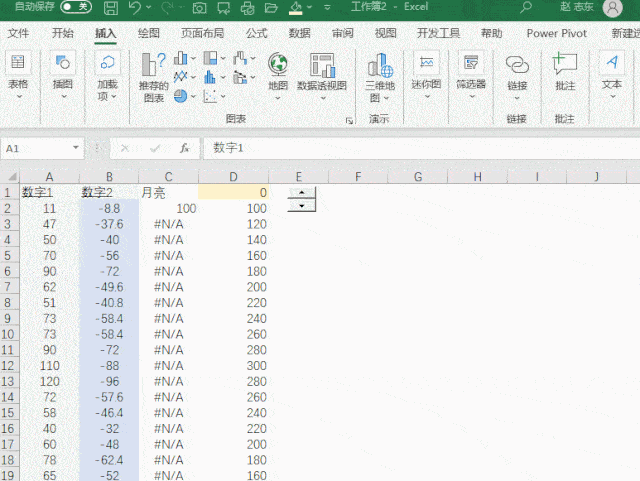
Task: Open the fill color dropdown in toolbar
Action: pos(309,7)
